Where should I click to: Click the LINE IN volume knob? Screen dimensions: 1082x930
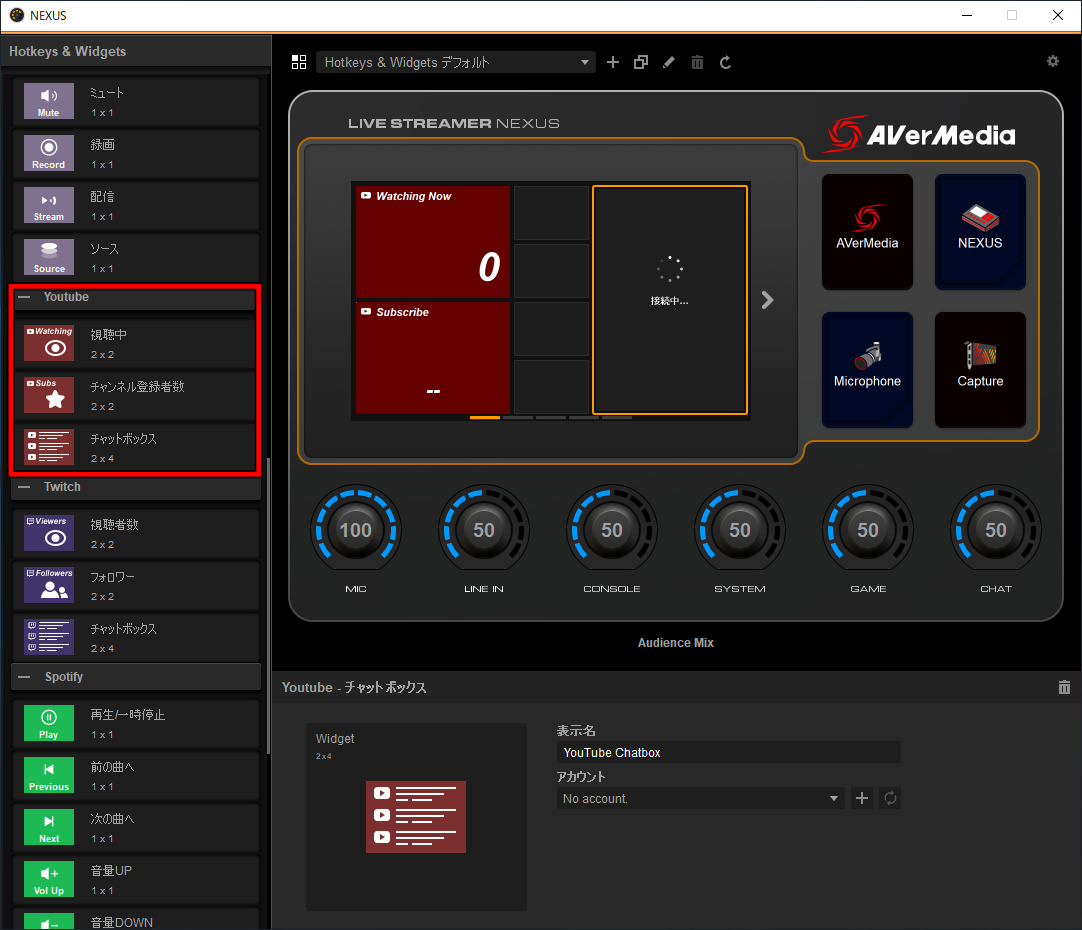(484, 530)
